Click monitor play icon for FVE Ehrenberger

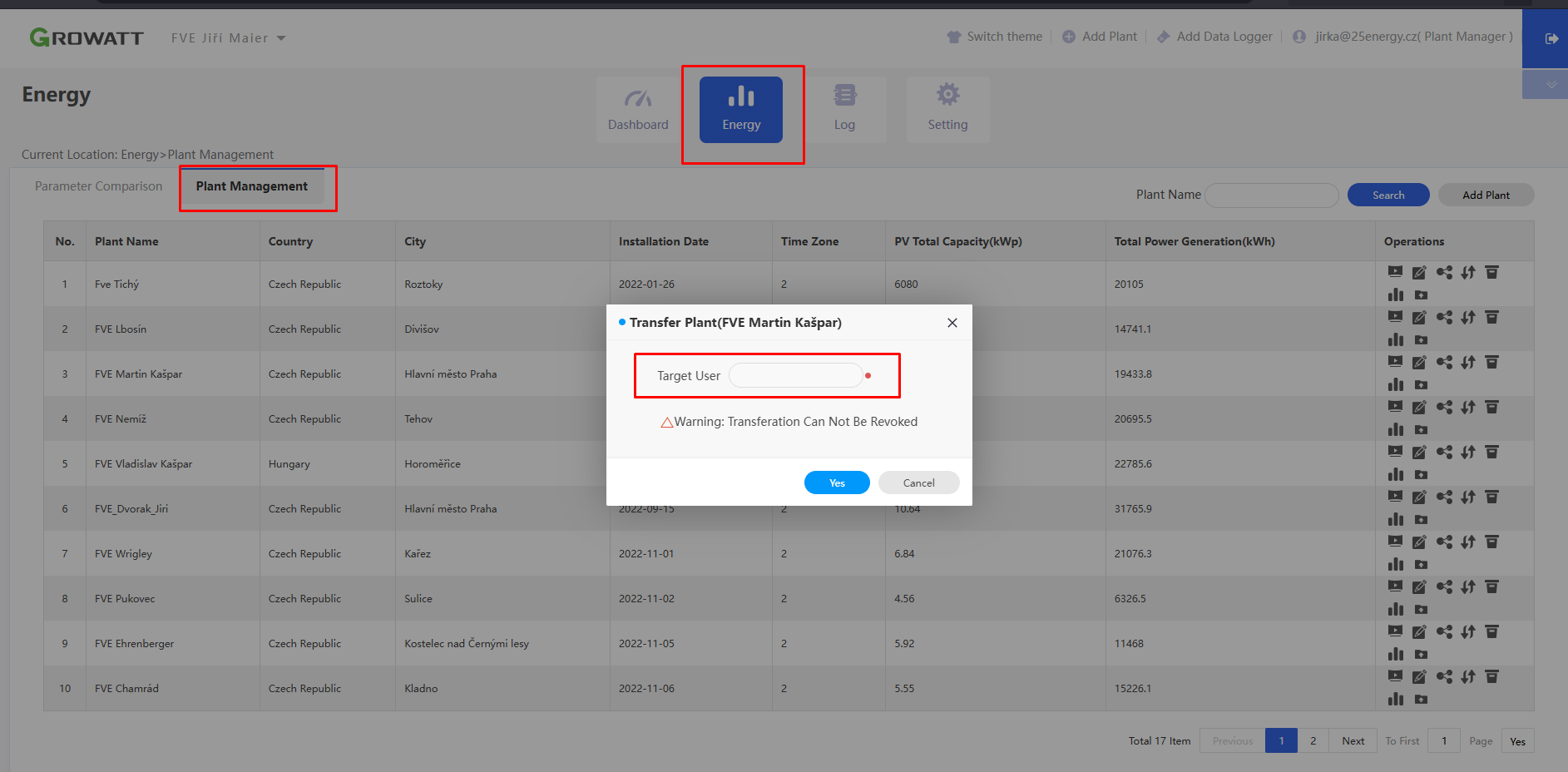[1396, 631]
